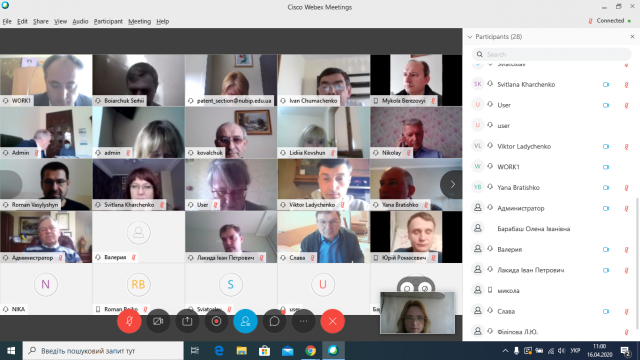The width and height of the screenshot is (640, 360).
Task: Open the share content button
Action: (x=187, y=321)
